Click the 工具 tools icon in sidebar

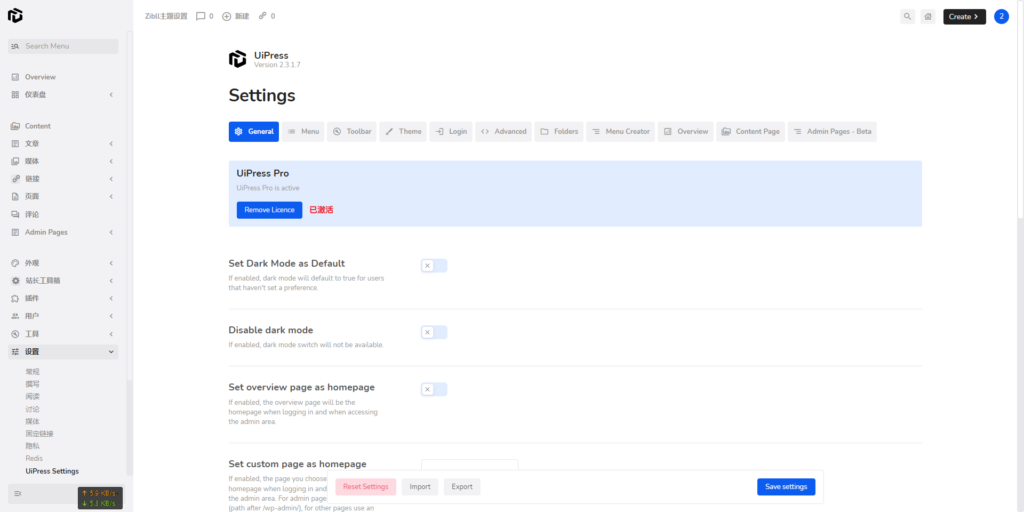(15, 334)
